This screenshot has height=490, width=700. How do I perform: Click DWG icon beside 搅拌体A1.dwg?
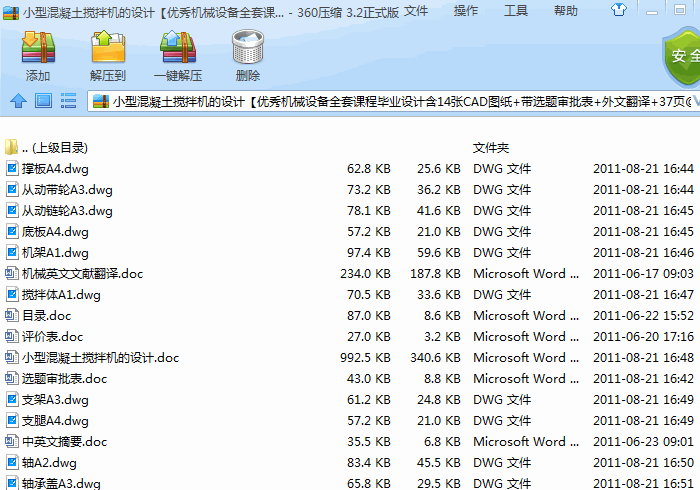[x=12, y=295]
